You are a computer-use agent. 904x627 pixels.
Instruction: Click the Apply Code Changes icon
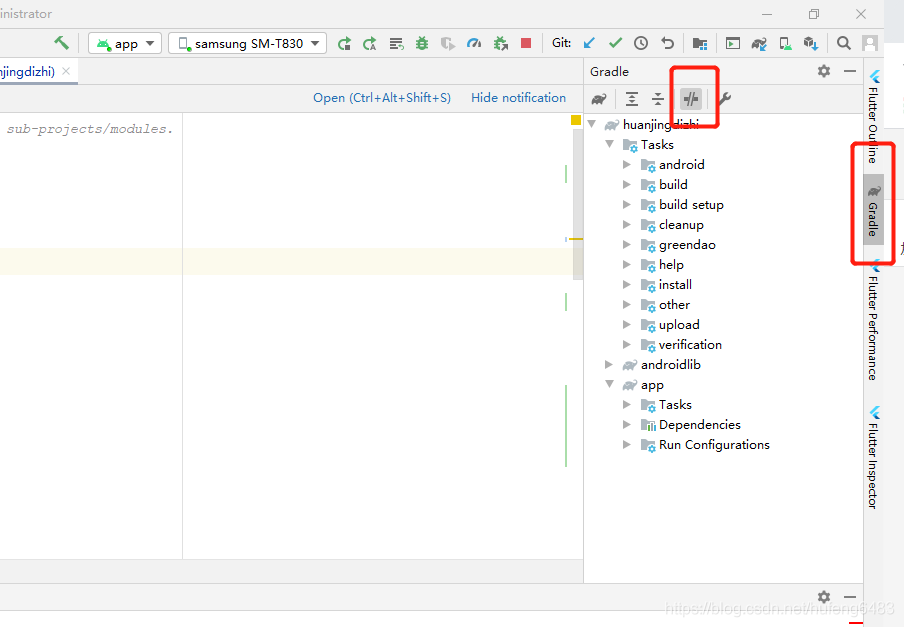coord(396,43)
